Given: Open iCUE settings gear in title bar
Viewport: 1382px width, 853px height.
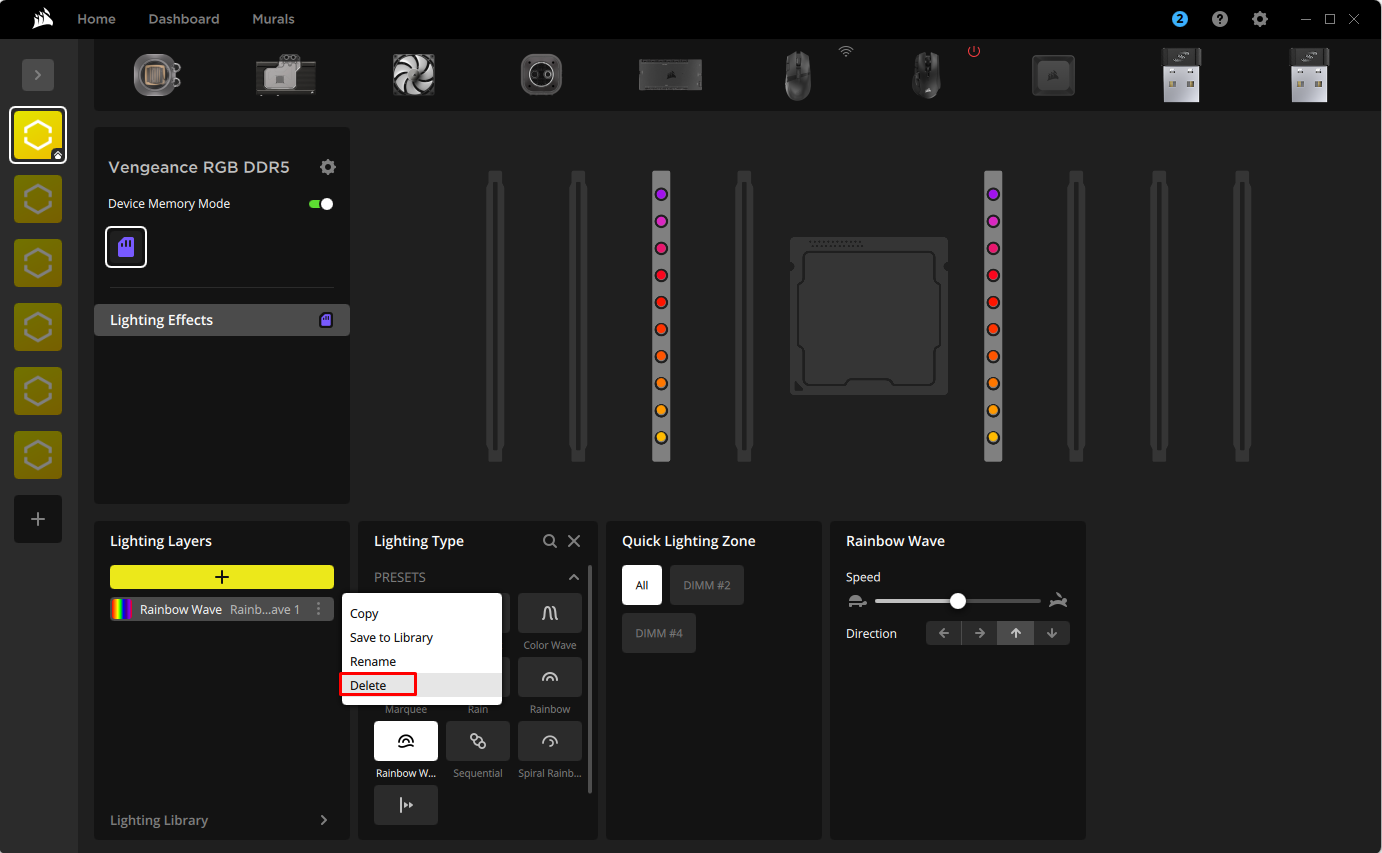Looking at the screenshot, I should click(1260, 19).
